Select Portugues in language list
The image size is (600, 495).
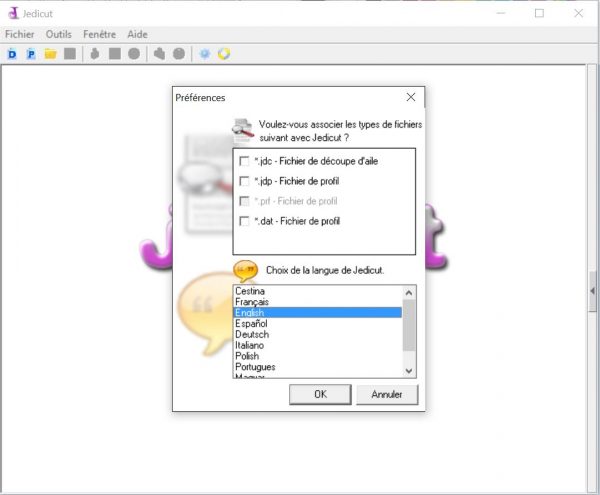tap(318, 367)
